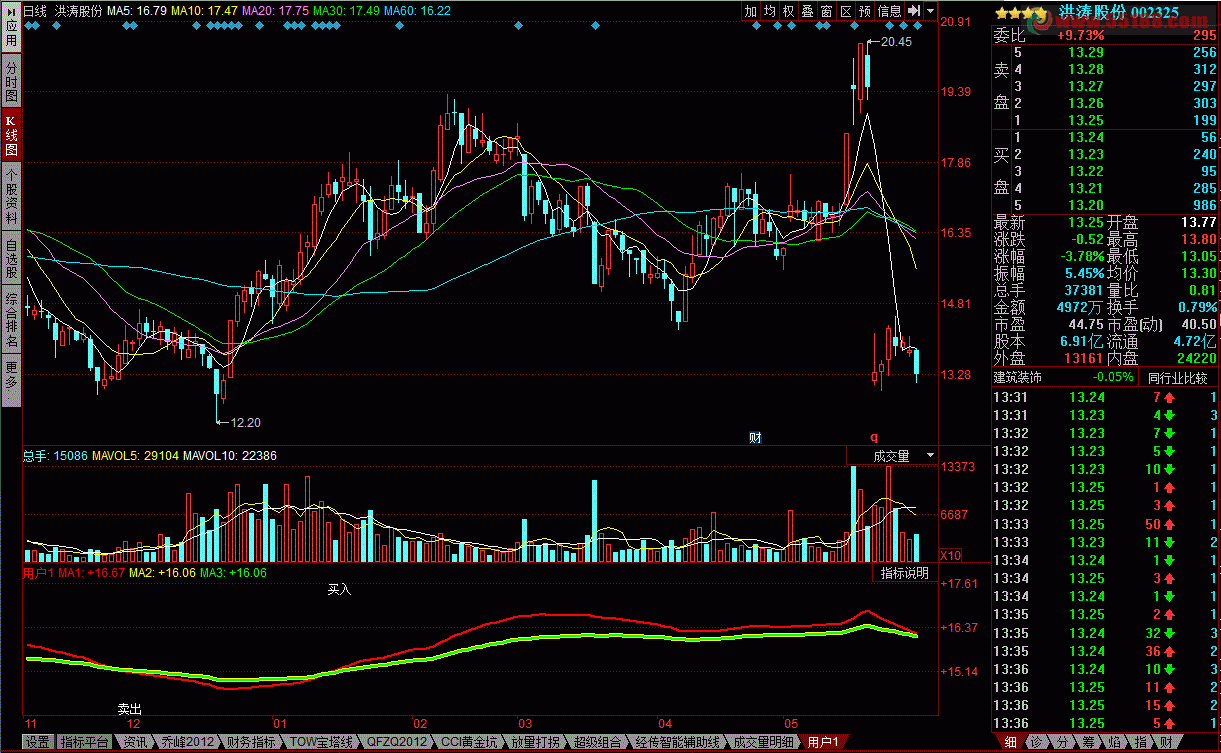
Task: Select the 经传智能辅助线 indicator tab
Action: click(x=678, y=743)
